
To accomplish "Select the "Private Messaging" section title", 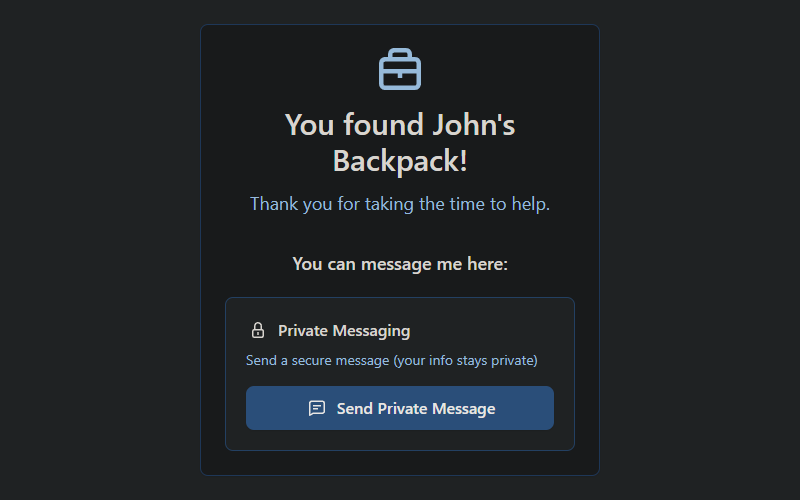I will (x=344, y=331).
